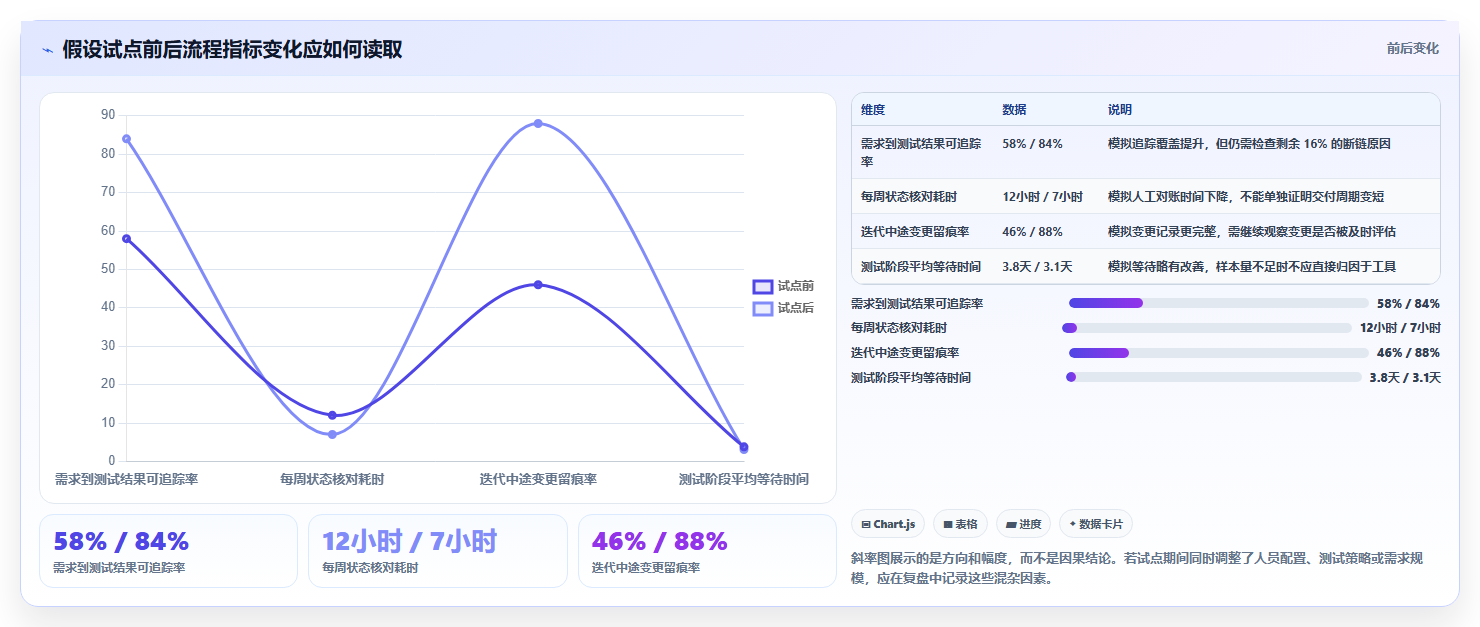Toggle the 试点后 legend swatch
The width and height of the screenshot is (1480, 627).
tap(763, 308)
